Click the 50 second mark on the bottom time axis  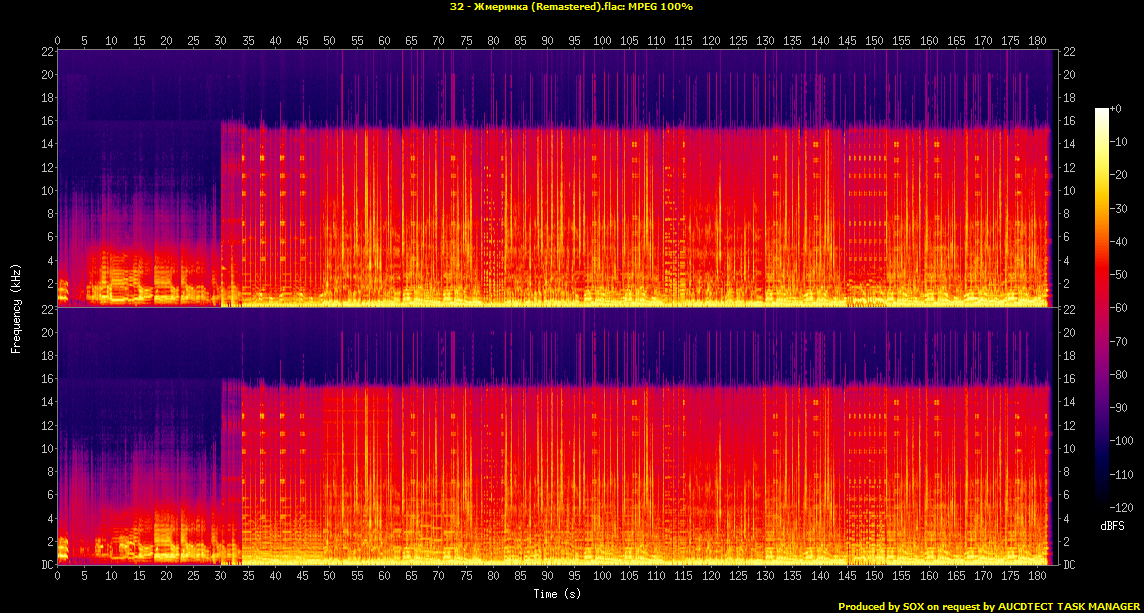(x=329, y=577)
